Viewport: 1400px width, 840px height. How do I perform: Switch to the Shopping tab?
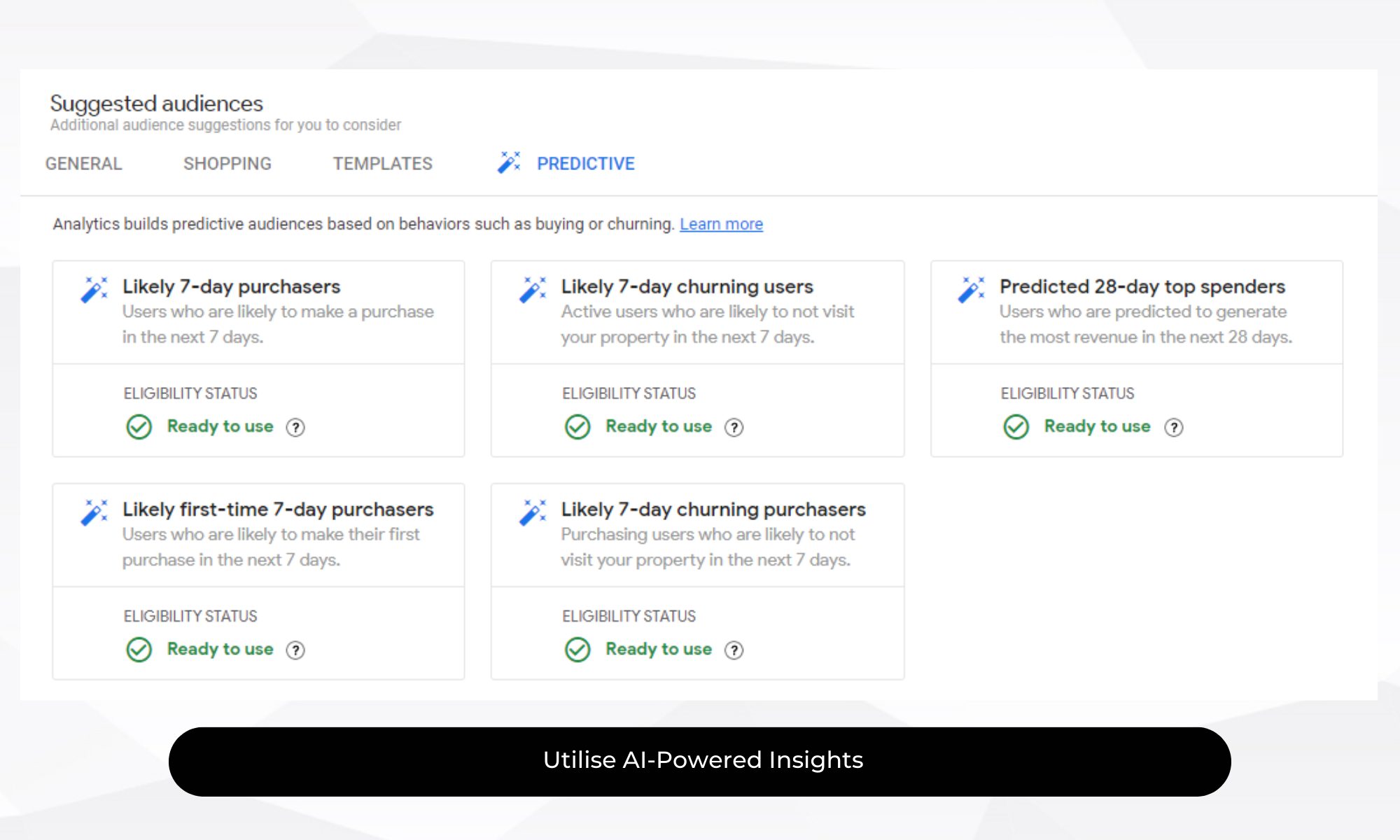point(227,164)
